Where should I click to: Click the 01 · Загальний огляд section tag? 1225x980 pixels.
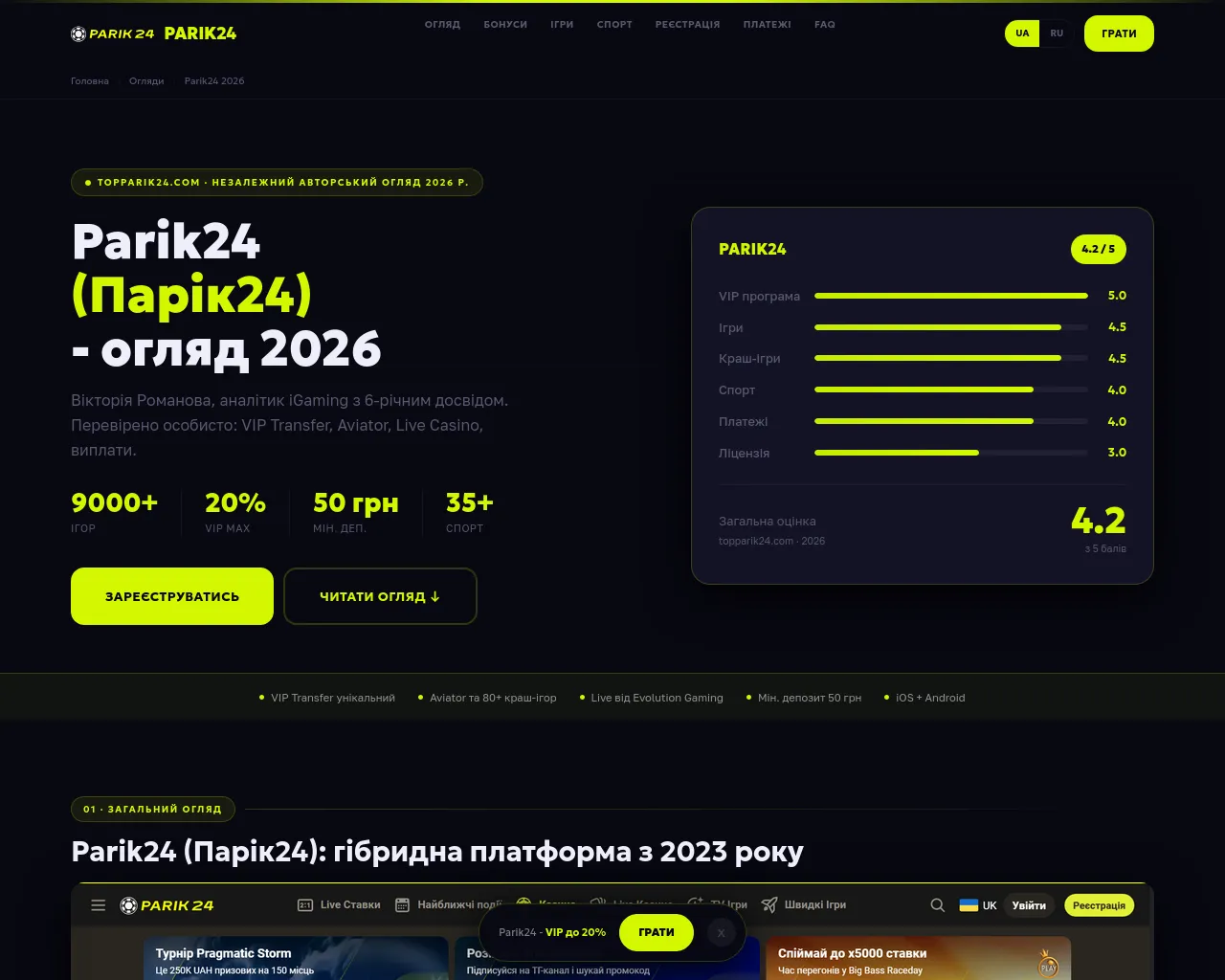click(153, 809)
